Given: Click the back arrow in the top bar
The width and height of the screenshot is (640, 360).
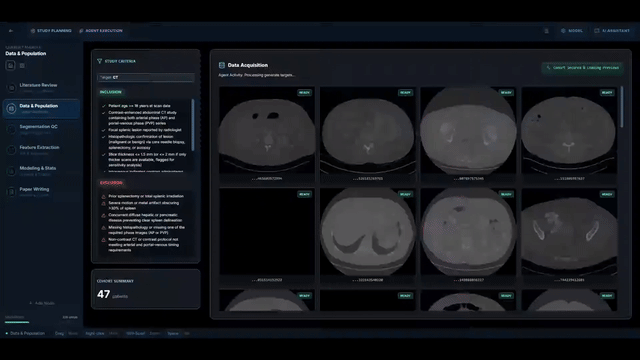Looking at the screenshot, I should [x=11, y=31].
